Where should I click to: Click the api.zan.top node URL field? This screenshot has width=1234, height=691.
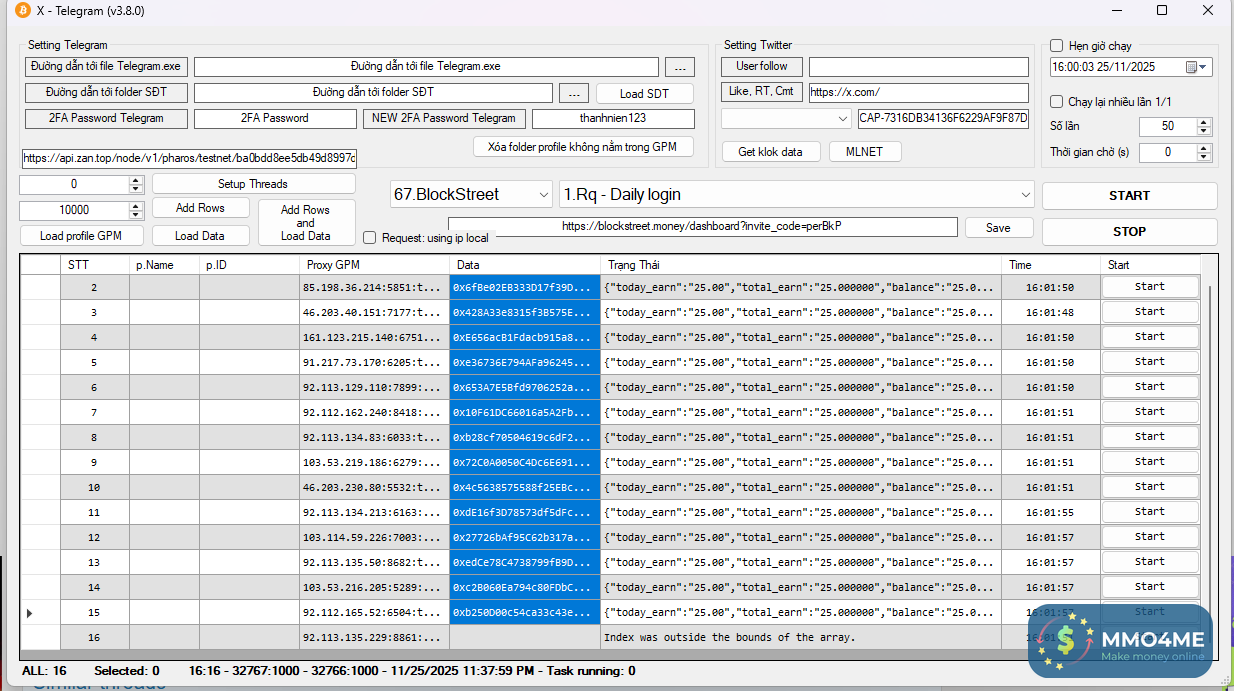(189, 158)
